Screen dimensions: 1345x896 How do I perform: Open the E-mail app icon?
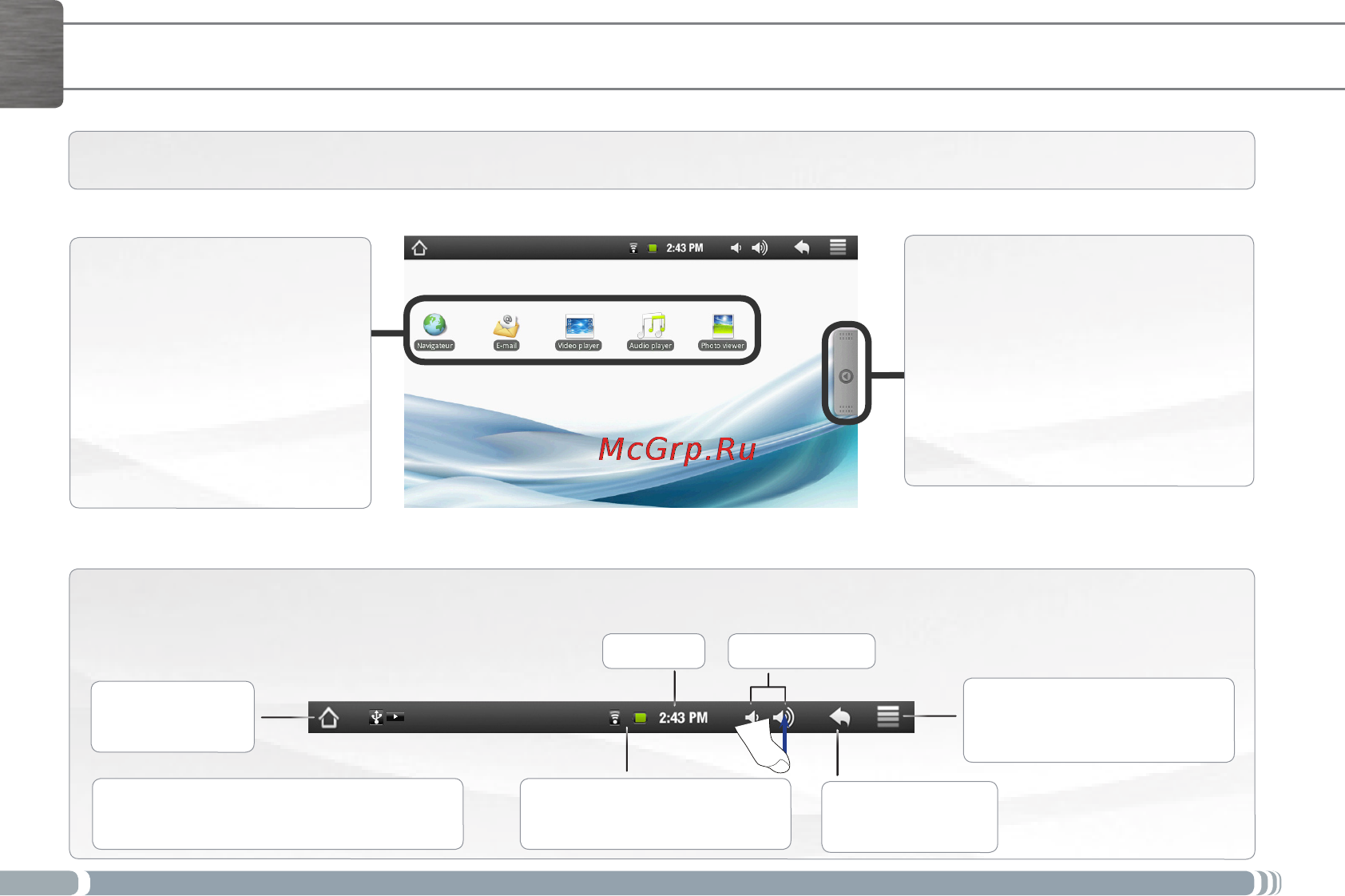pos(506,331)
